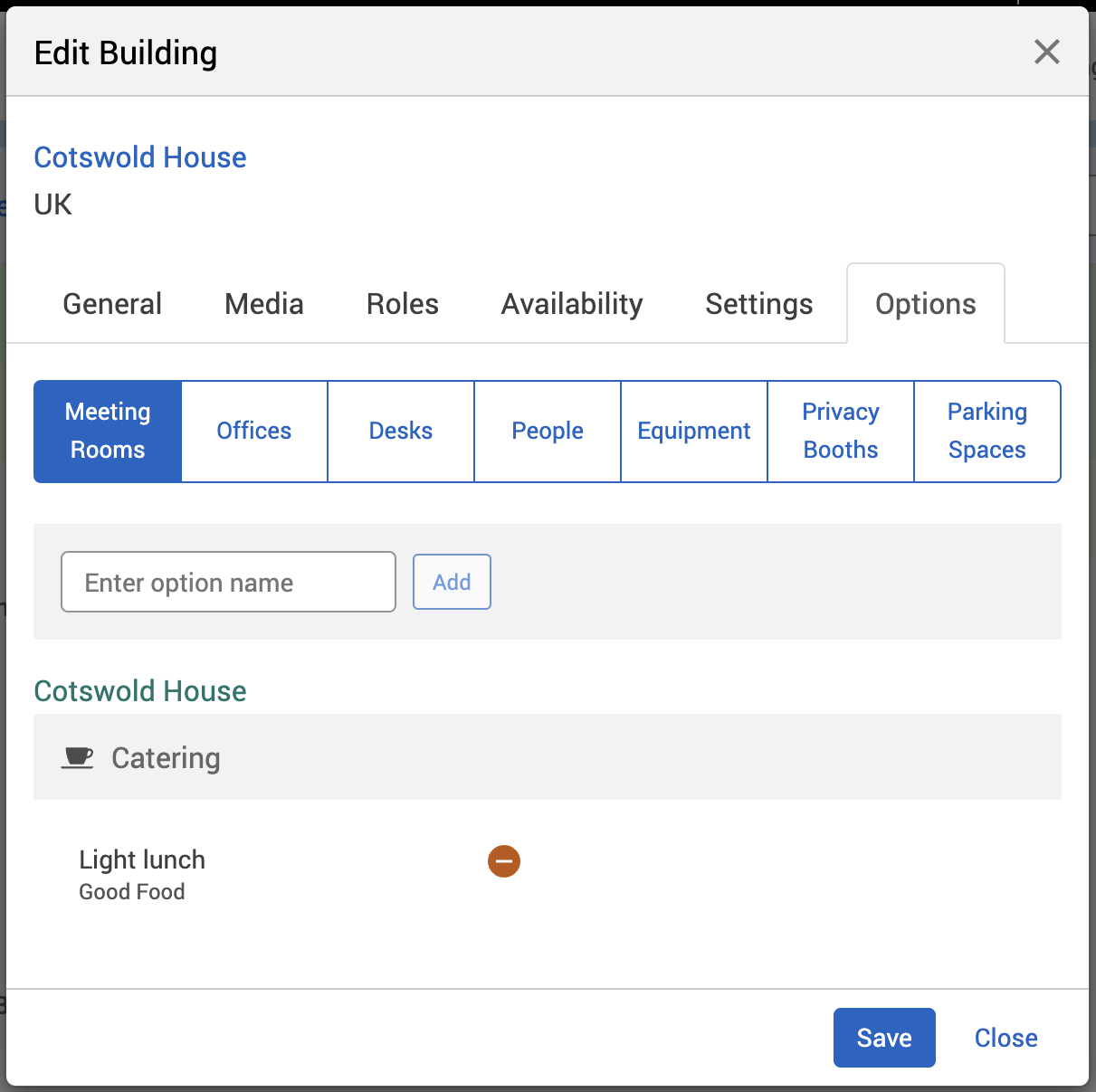Screen dimensions: 1096x1092
Task: Close the Edit Building dialog with X
Action: pyautogui.click(x=1046, y=52)
